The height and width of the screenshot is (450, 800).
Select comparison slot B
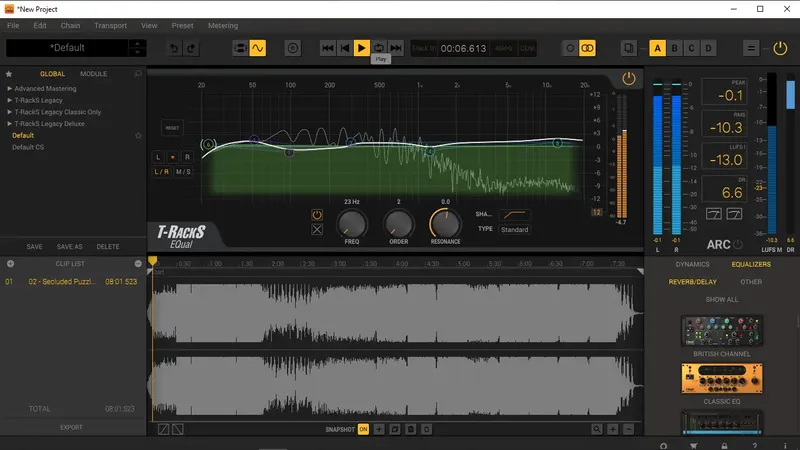(x=674, y=48)
